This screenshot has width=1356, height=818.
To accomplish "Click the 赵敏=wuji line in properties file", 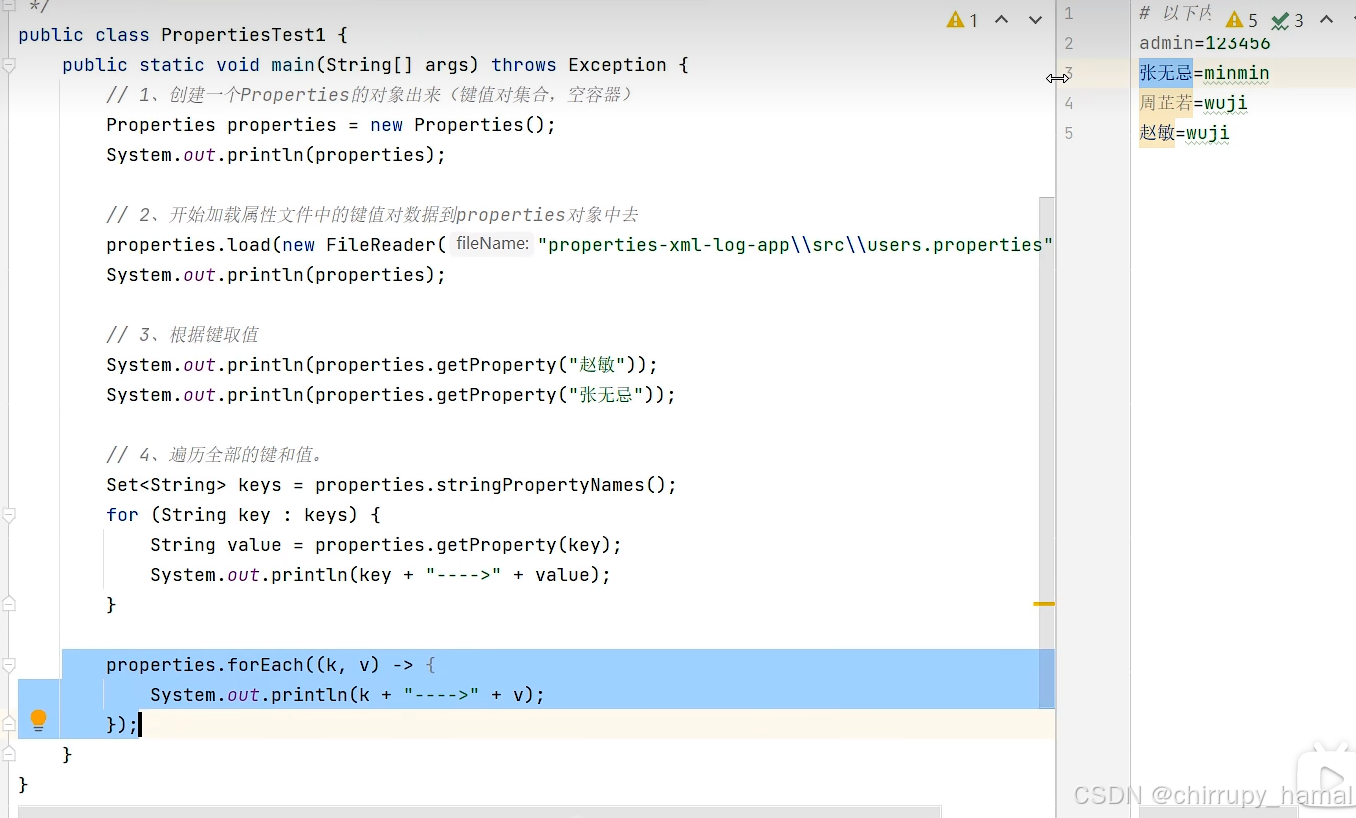I will 1184,133.
